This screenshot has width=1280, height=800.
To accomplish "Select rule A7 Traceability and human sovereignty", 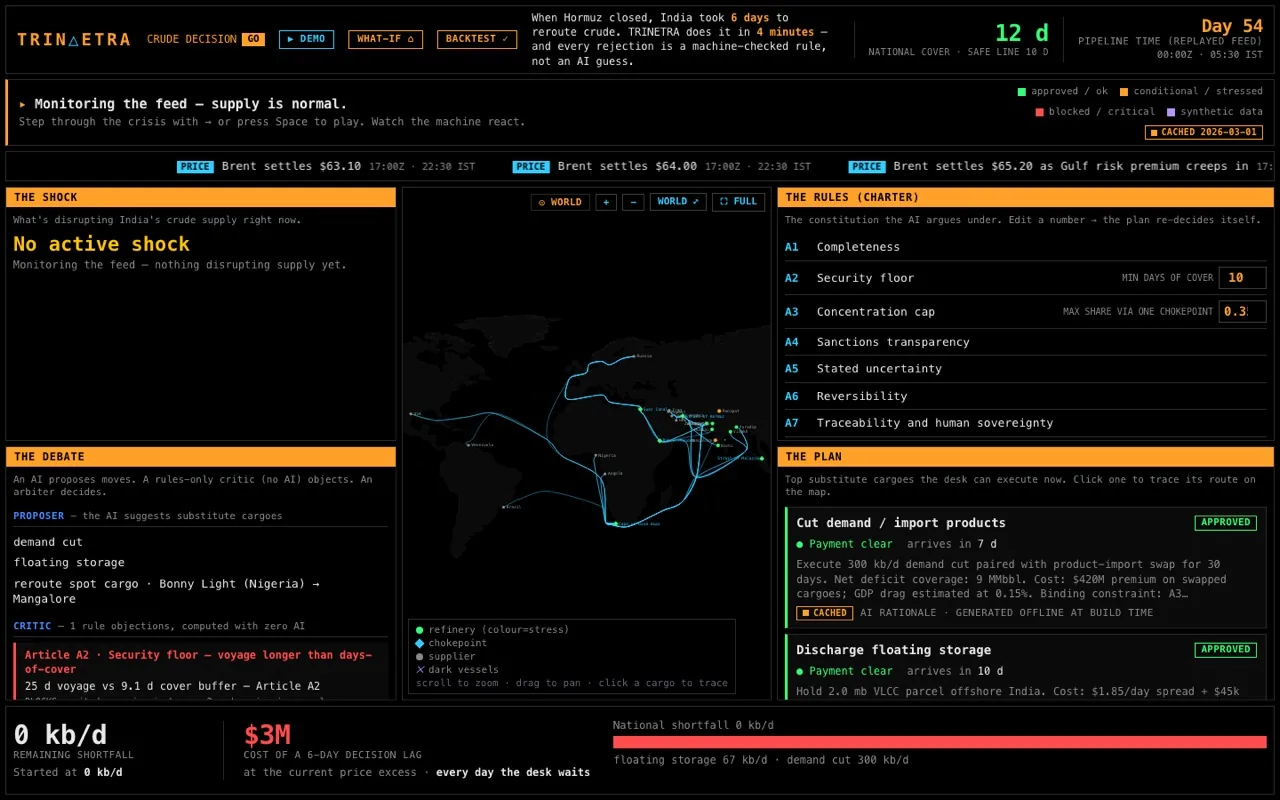I will 1026,423.
